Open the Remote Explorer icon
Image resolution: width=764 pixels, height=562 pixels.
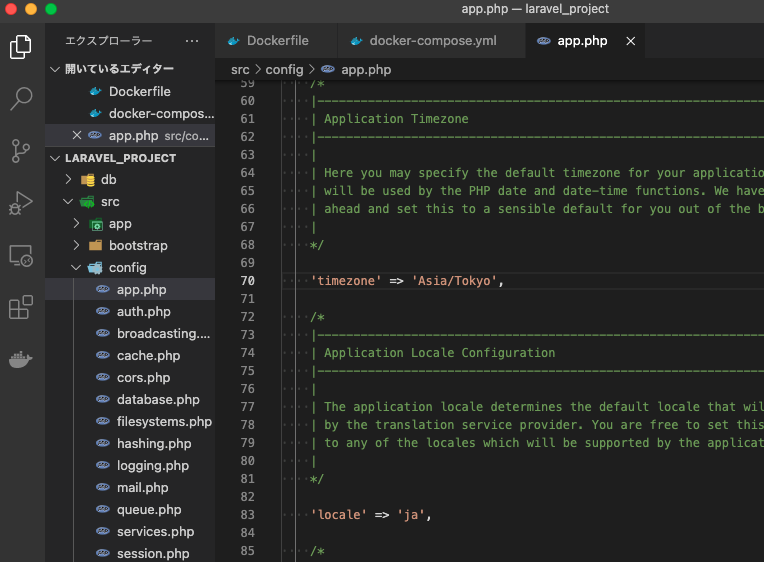[21, 255]
